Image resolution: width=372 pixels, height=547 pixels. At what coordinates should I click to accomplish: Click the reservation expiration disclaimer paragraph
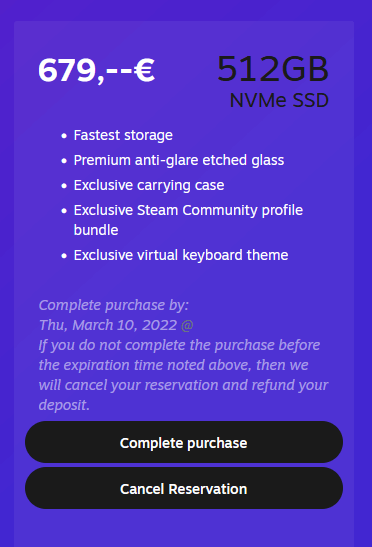point(184,375)
